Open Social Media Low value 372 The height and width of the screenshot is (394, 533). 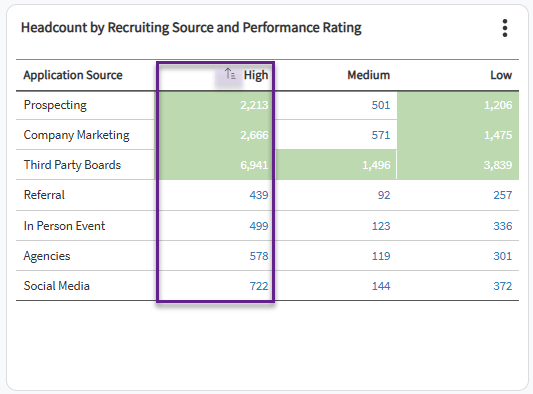point(502,286)
